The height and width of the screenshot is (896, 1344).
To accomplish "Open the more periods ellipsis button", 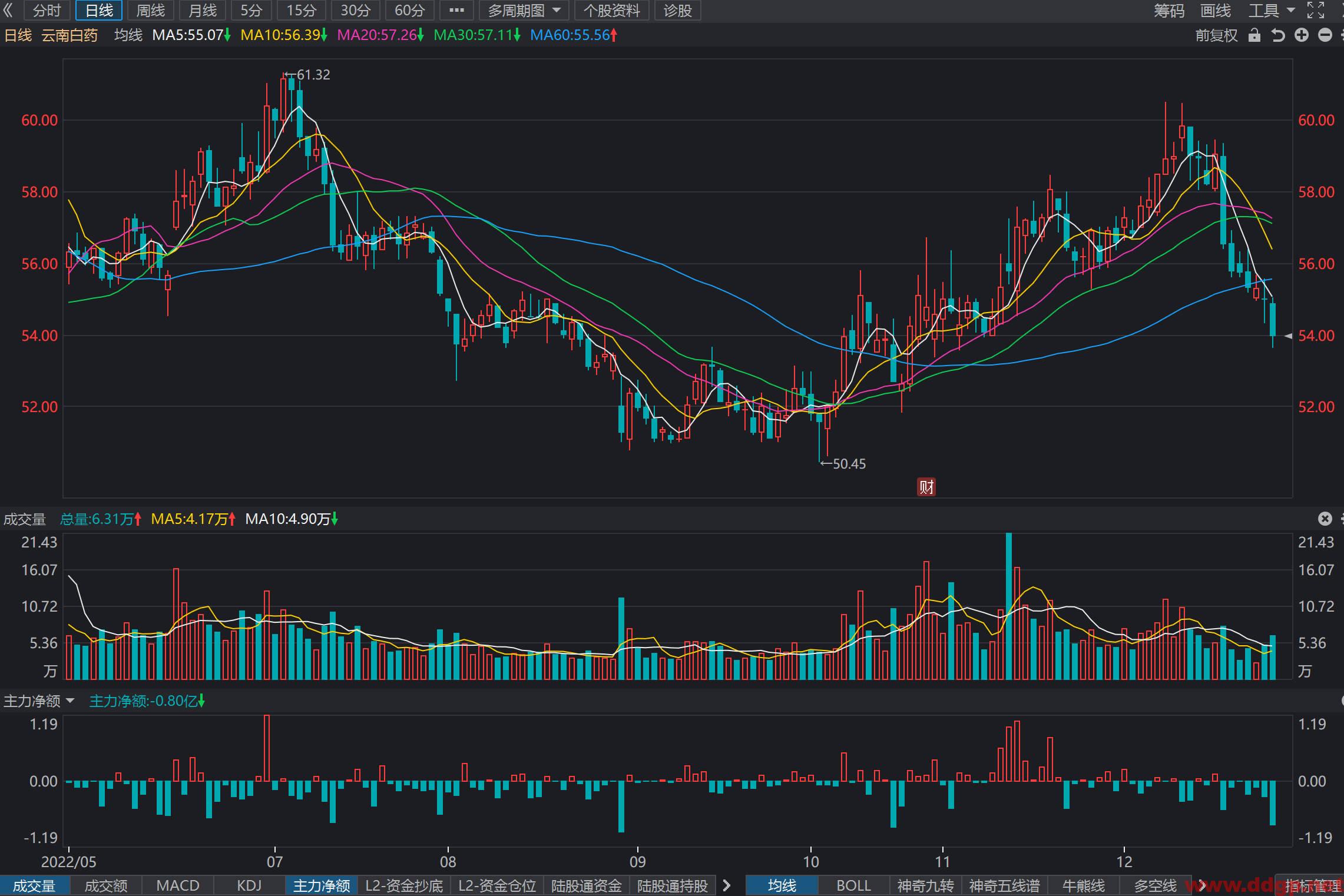I will click(456, 10).
